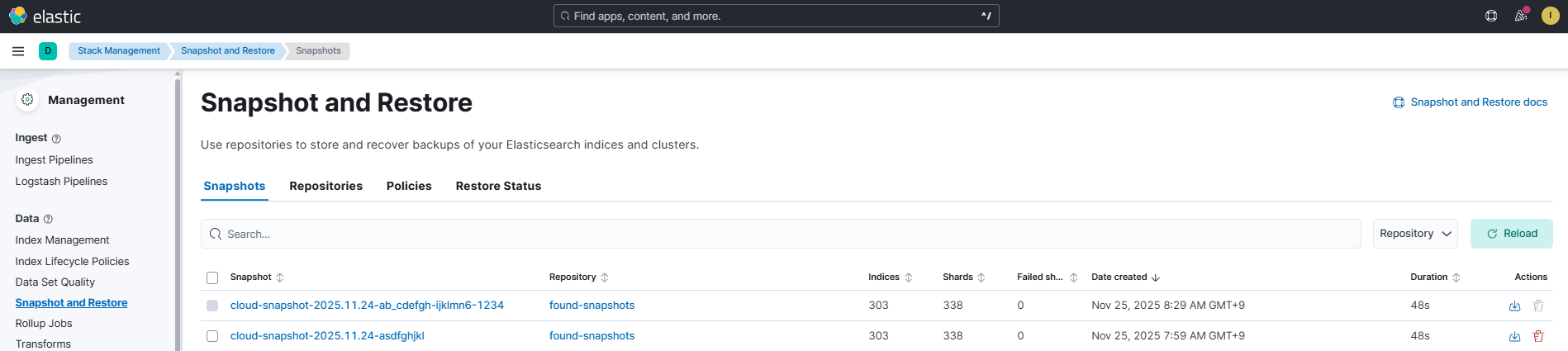Check the cloud-snapshot-2025.11.24-asdfghjkl row checkbox
Image resolution: width=1568 pixels, height=351 pixels.
point(212,336)
